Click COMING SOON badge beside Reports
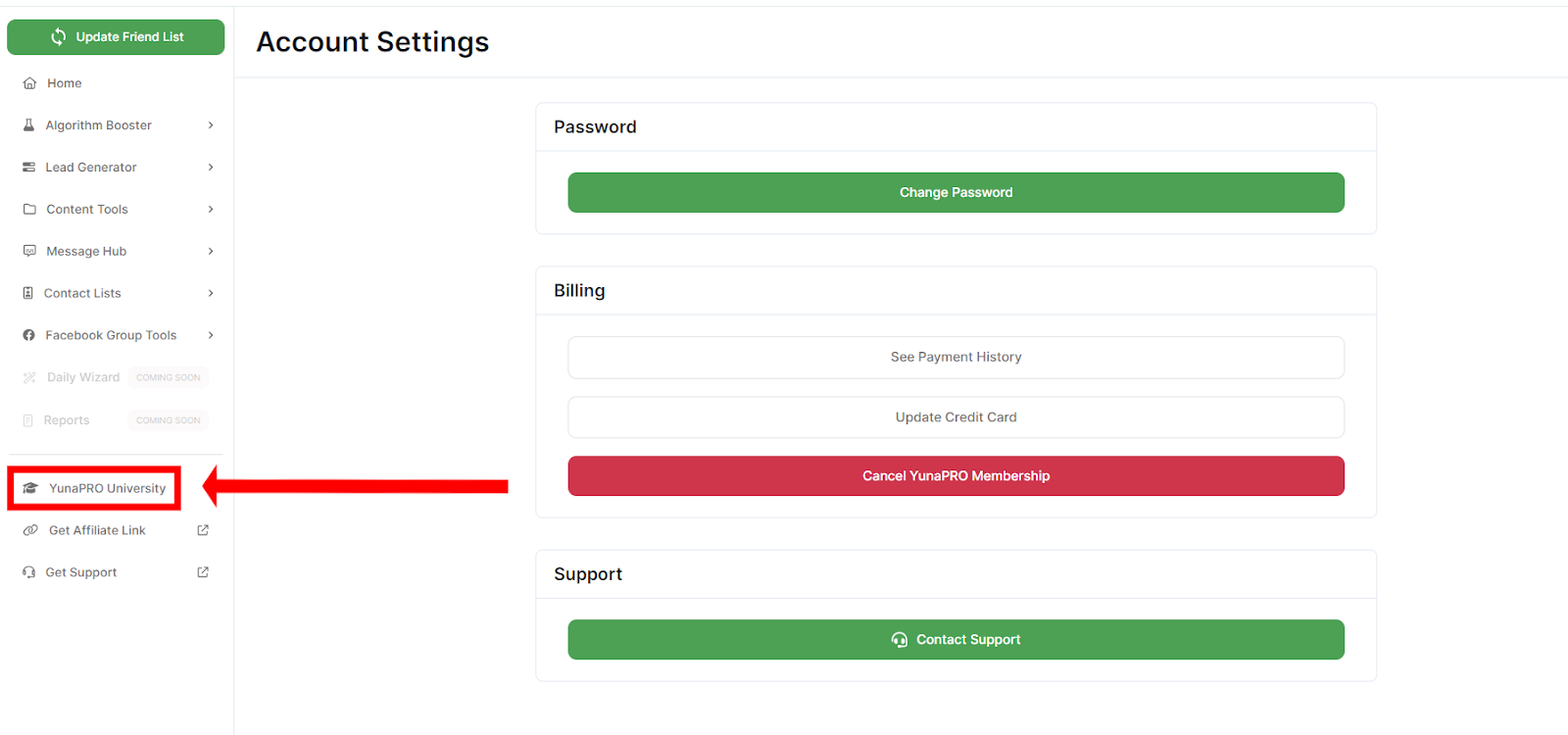This screenshot has height=735, width=1568. (x=169, y=420)
